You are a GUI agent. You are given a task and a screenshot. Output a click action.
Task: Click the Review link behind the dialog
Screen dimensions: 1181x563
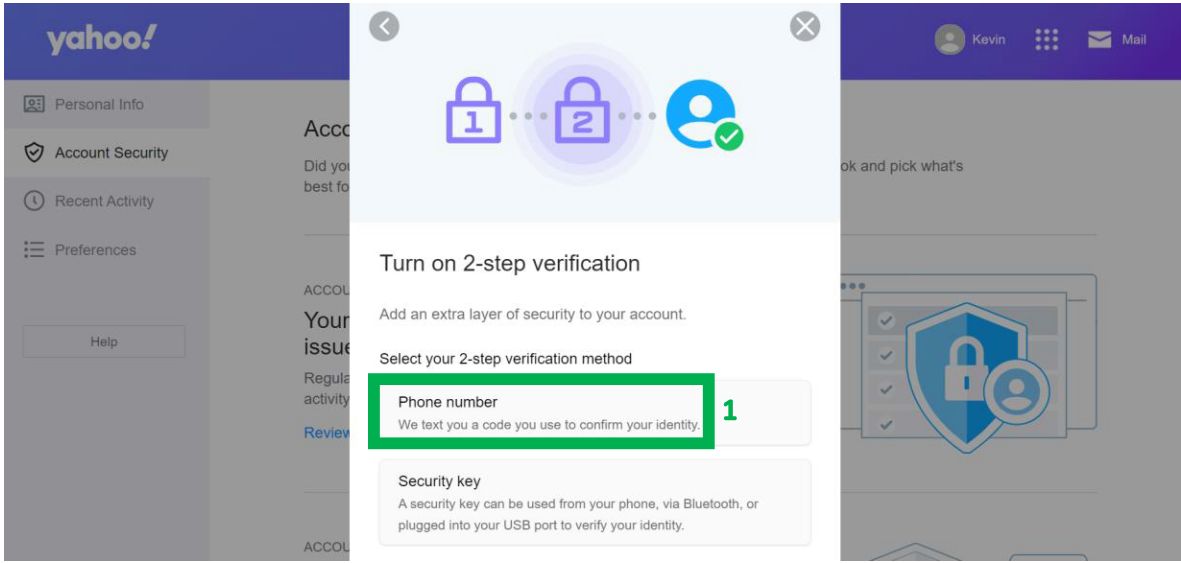pos(327,433)
